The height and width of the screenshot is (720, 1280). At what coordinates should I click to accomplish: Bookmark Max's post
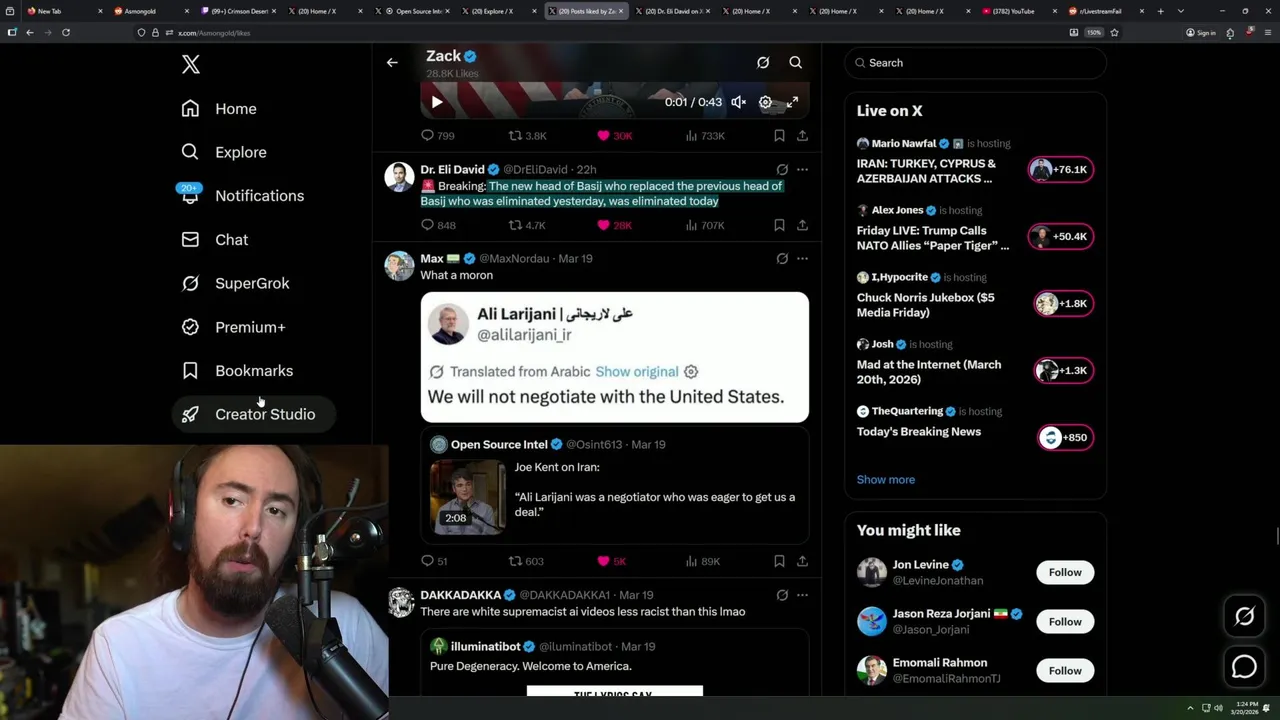(779, 562)
